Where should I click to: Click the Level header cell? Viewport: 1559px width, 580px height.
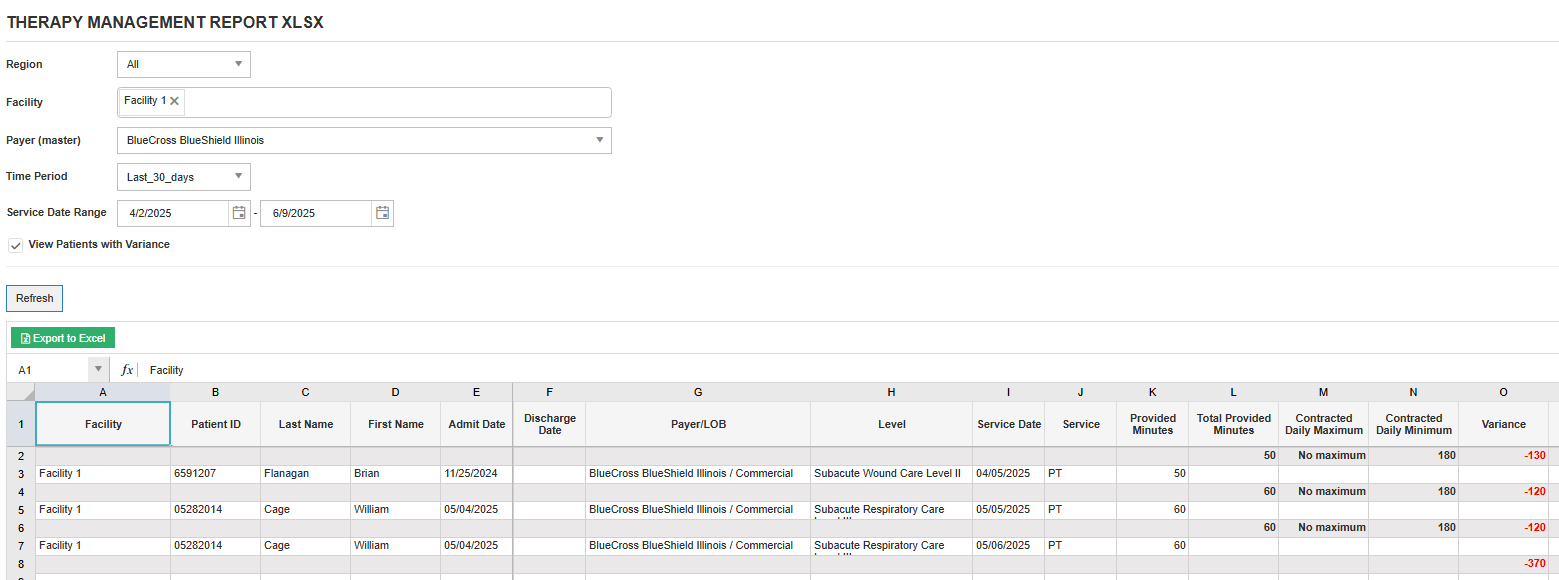[891, 424]
